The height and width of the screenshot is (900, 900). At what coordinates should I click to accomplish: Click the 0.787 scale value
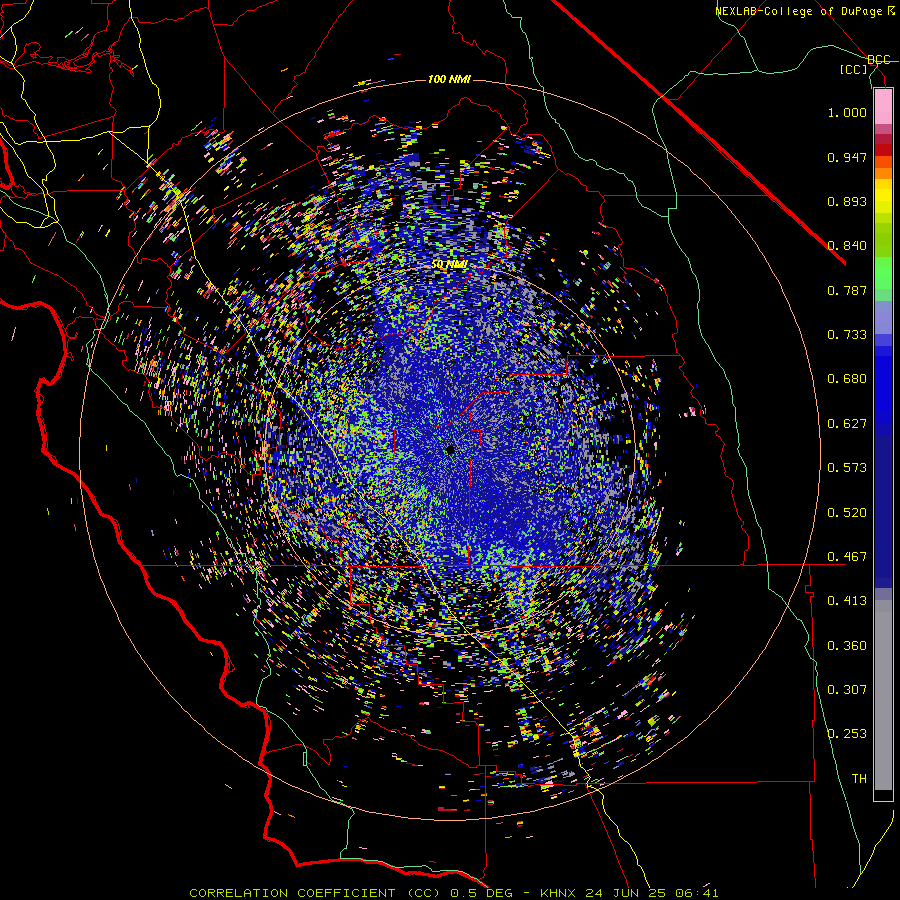tap(847, 290)
